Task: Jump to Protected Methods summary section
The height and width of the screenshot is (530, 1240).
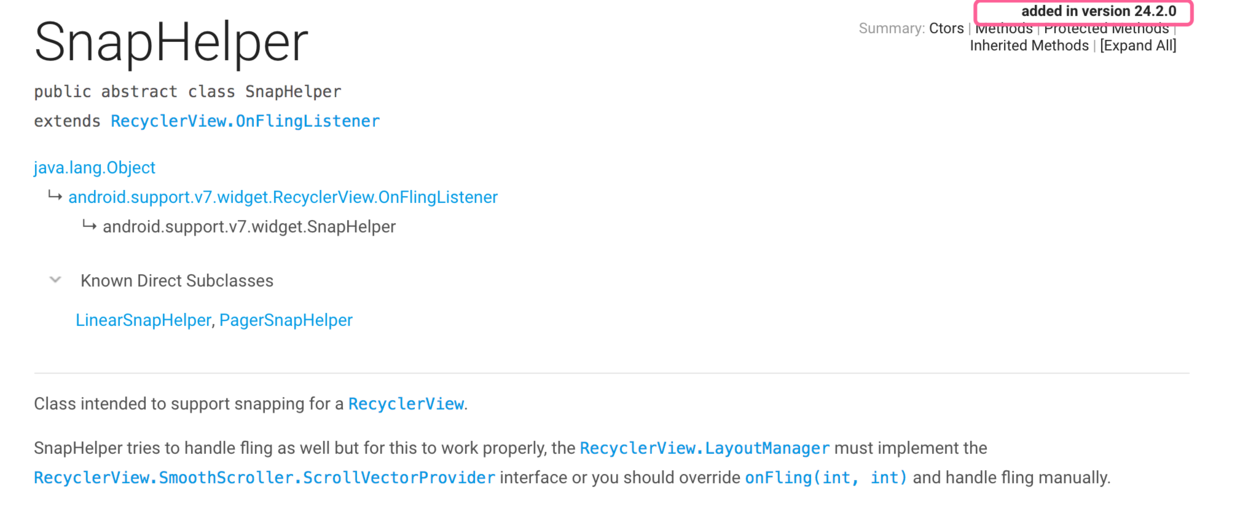Action: (x=1106, y=29)
